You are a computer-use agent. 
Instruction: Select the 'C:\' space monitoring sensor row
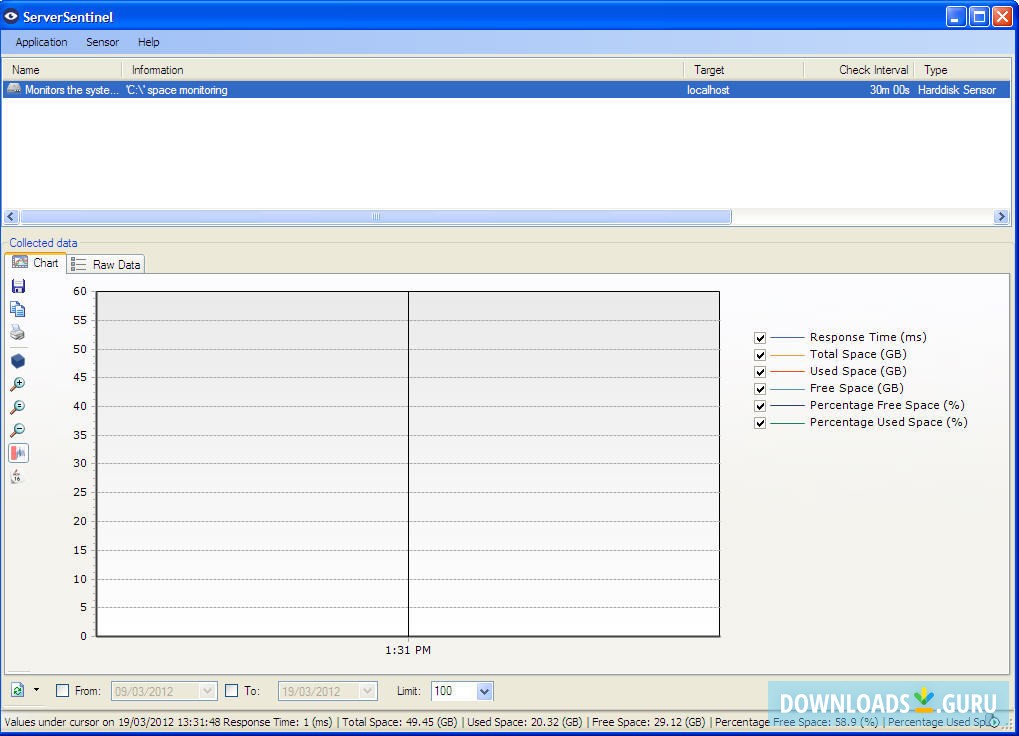[507, 90]
